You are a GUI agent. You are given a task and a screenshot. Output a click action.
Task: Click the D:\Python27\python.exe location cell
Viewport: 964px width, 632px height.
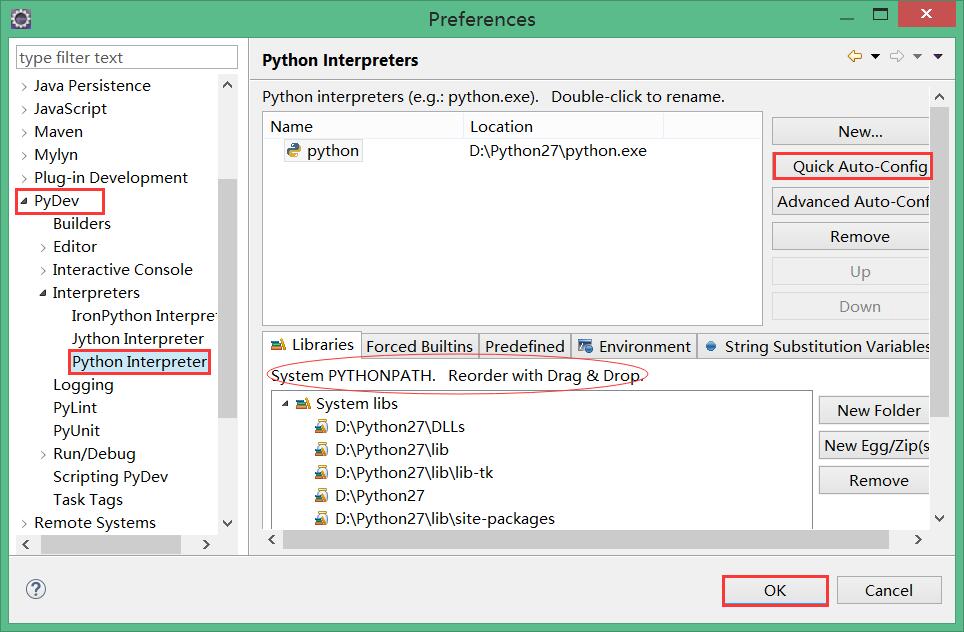point(558,151)
